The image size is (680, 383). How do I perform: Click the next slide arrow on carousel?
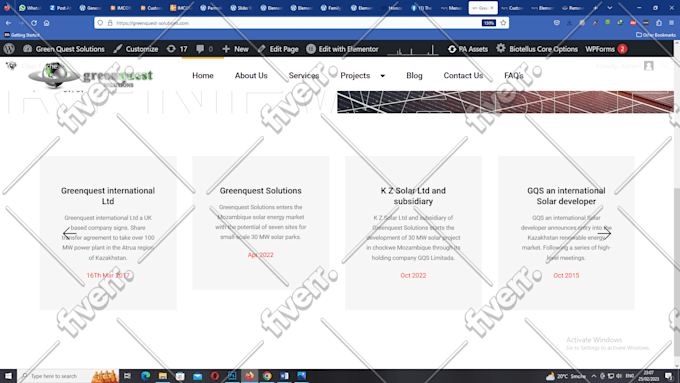point(604,233)
